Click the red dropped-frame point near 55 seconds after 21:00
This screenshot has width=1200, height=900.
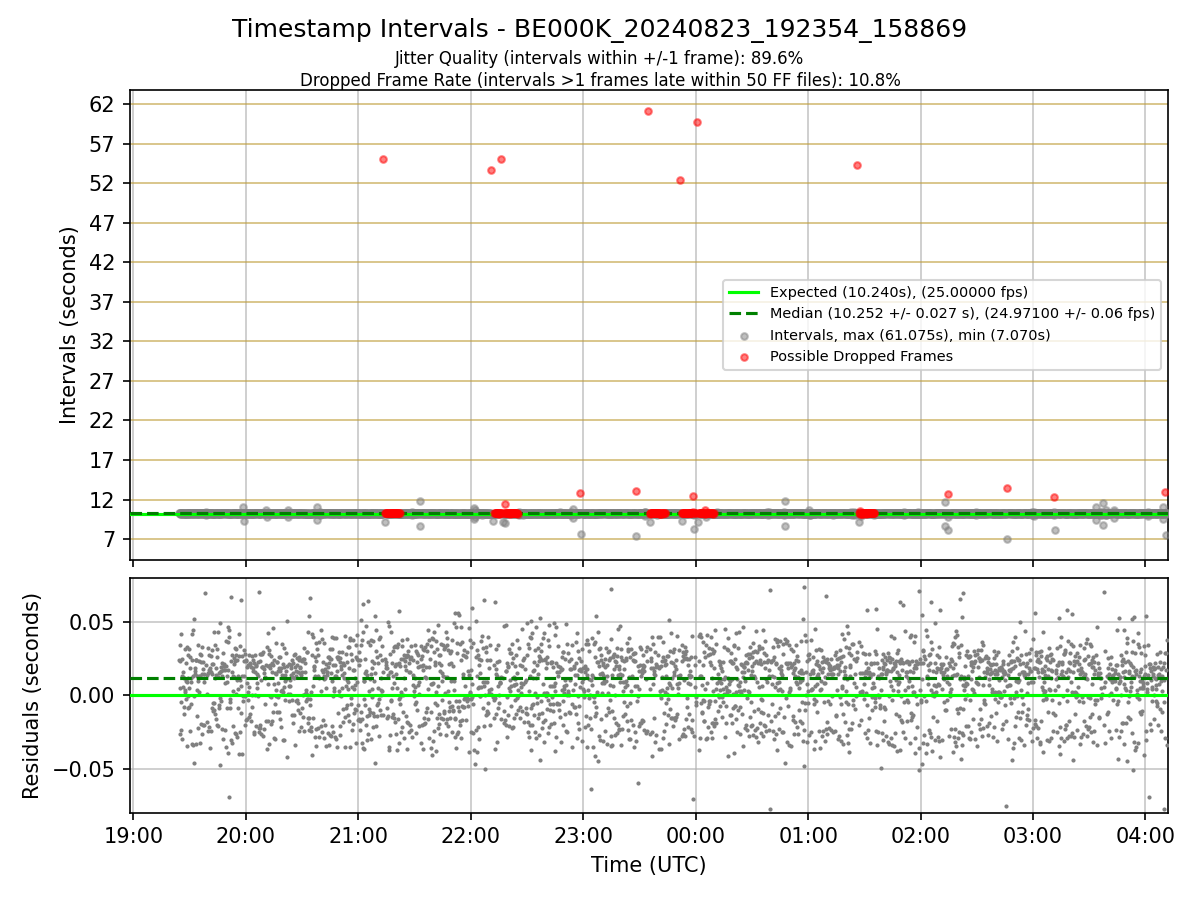pyautogui.click(x=383, y=159)
